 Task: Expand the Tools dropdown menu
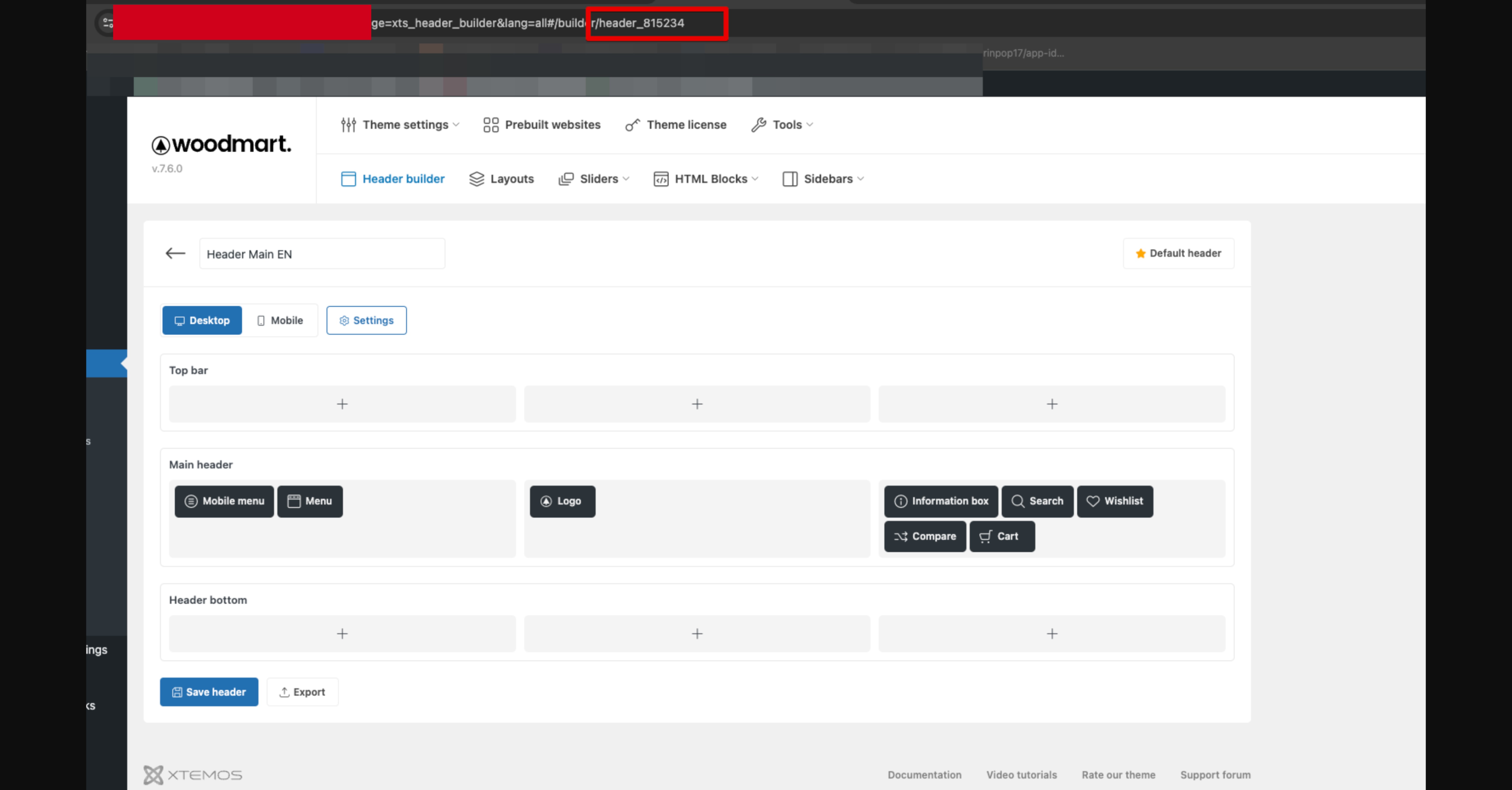click(782, 125)
